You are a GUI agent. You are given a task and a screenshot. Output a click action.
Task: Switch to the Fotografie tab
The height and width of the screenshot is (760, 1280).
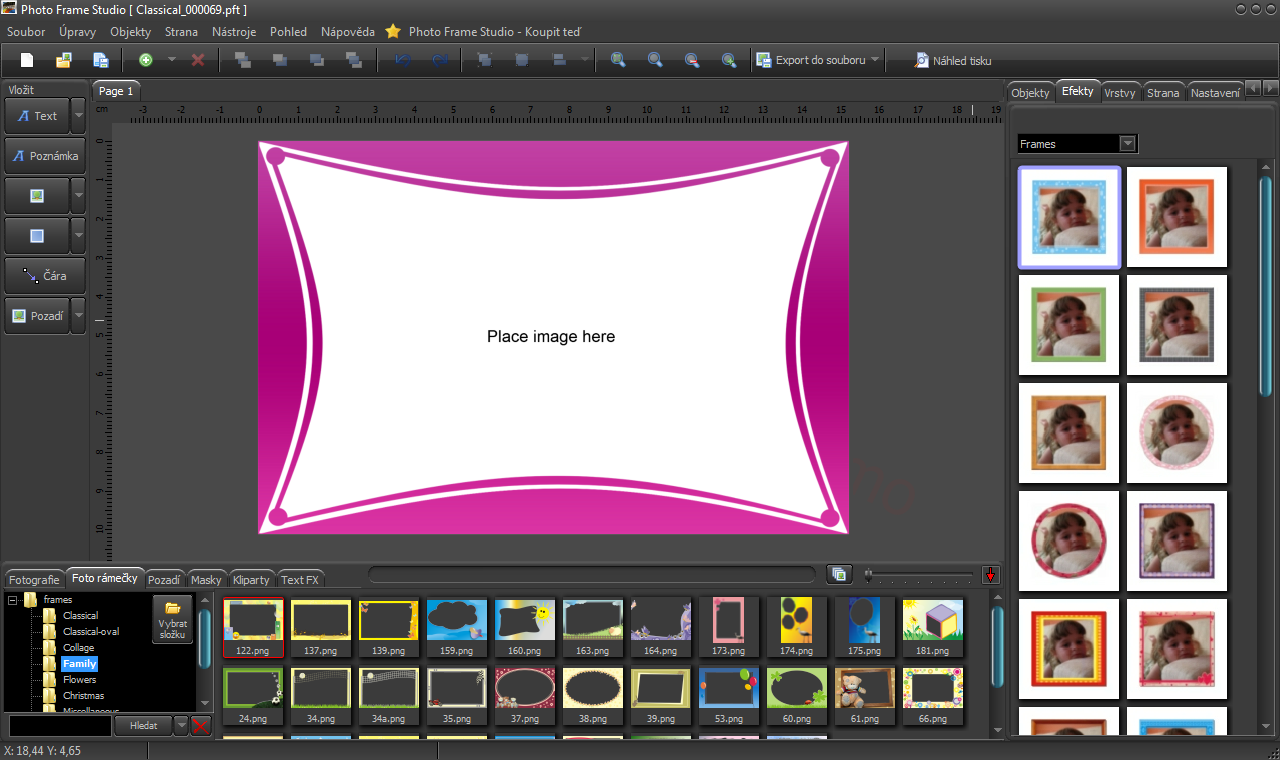point(34,580)
